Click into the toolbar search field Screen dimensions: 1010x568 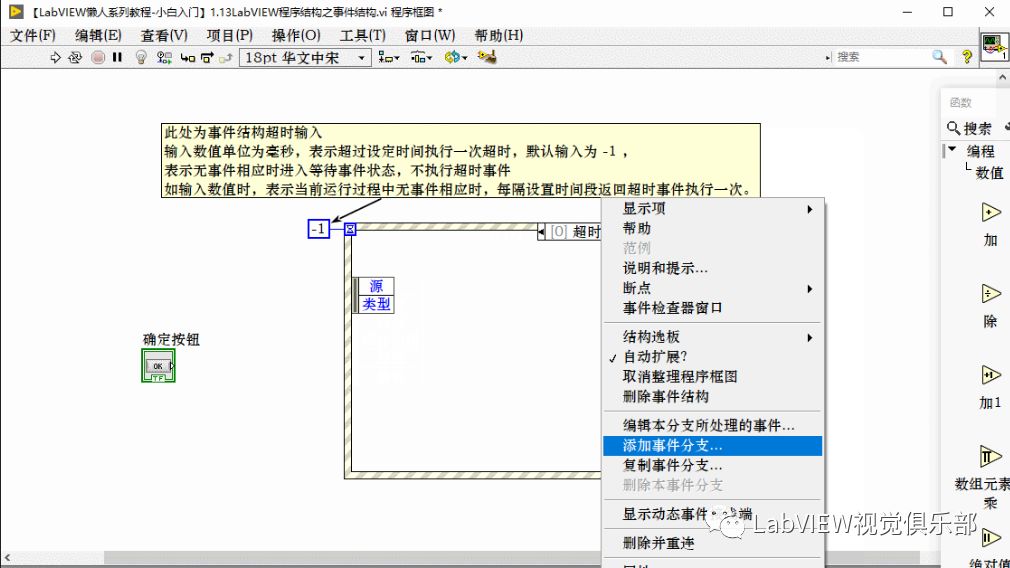point(881,57)
